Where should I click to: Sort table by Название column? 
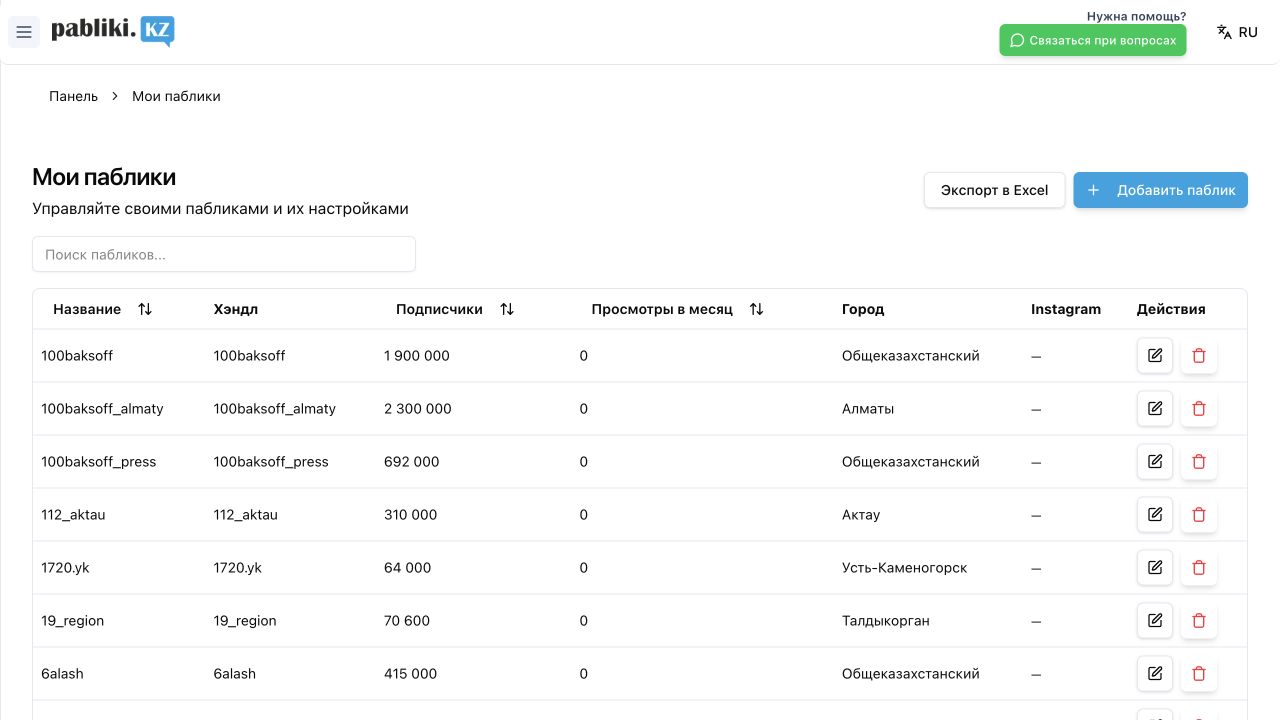103,309
